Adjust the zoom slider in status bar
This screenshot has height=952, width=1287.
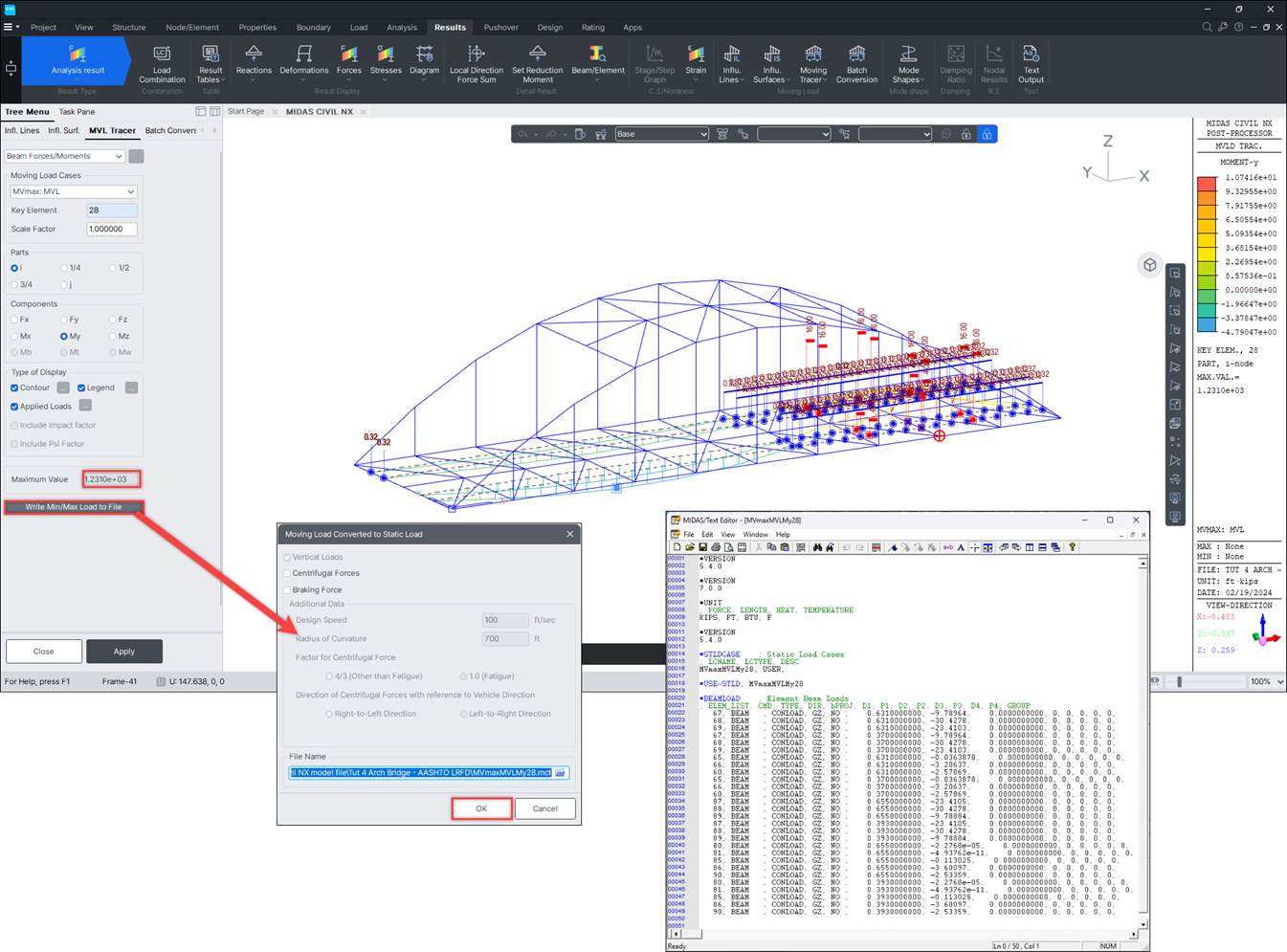pyautogui.click(x=1179, y=682)
